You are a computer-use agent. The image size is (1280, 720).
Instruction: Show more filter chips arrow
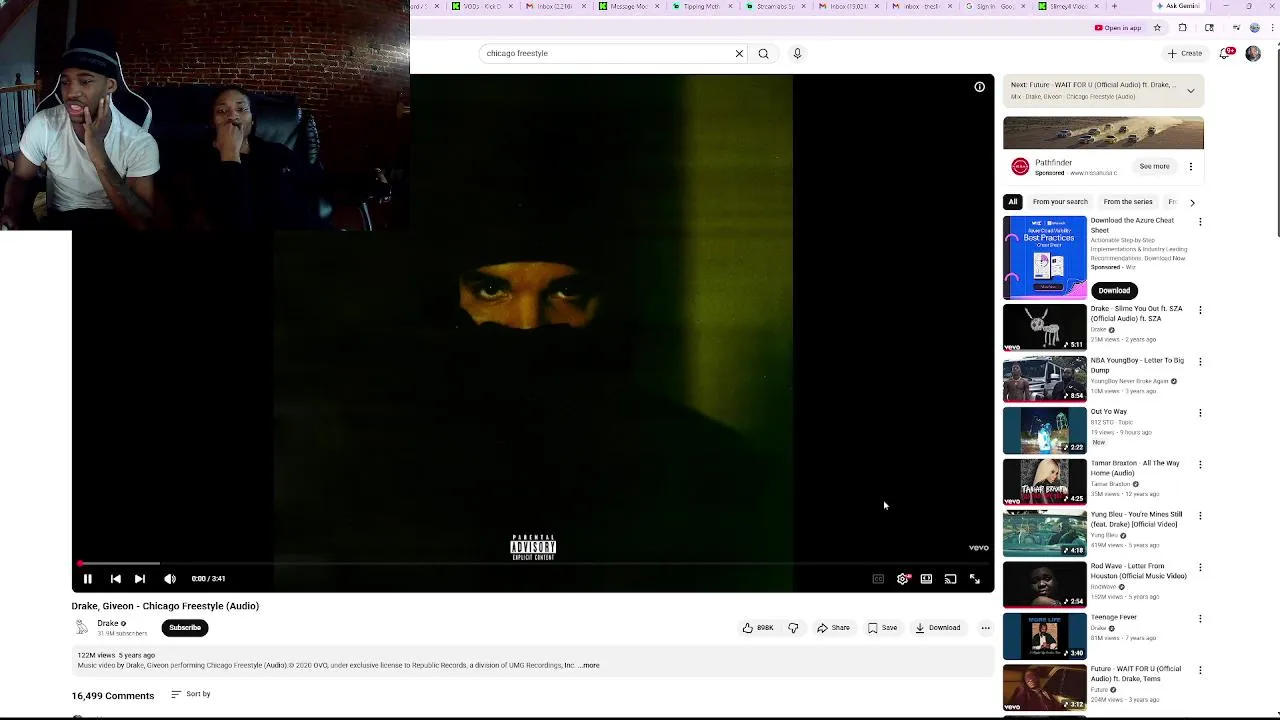pyautogui.click(x=1192, y=203)
